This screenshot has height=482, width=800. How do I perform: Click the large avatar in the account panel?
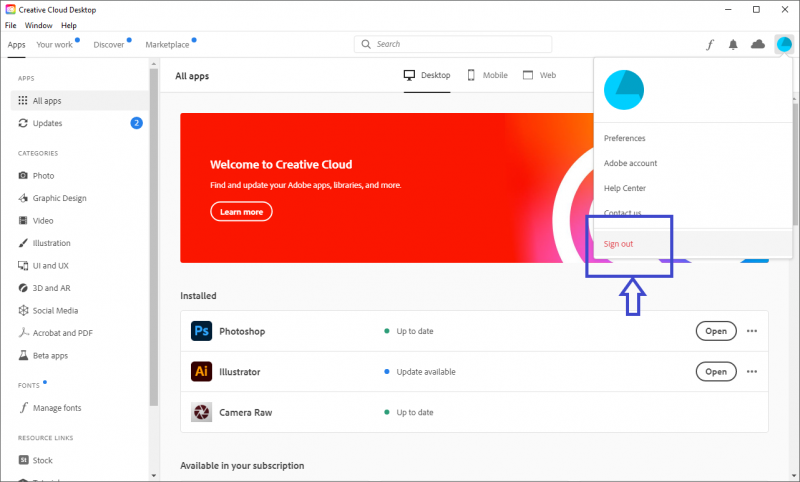[623, 90]
